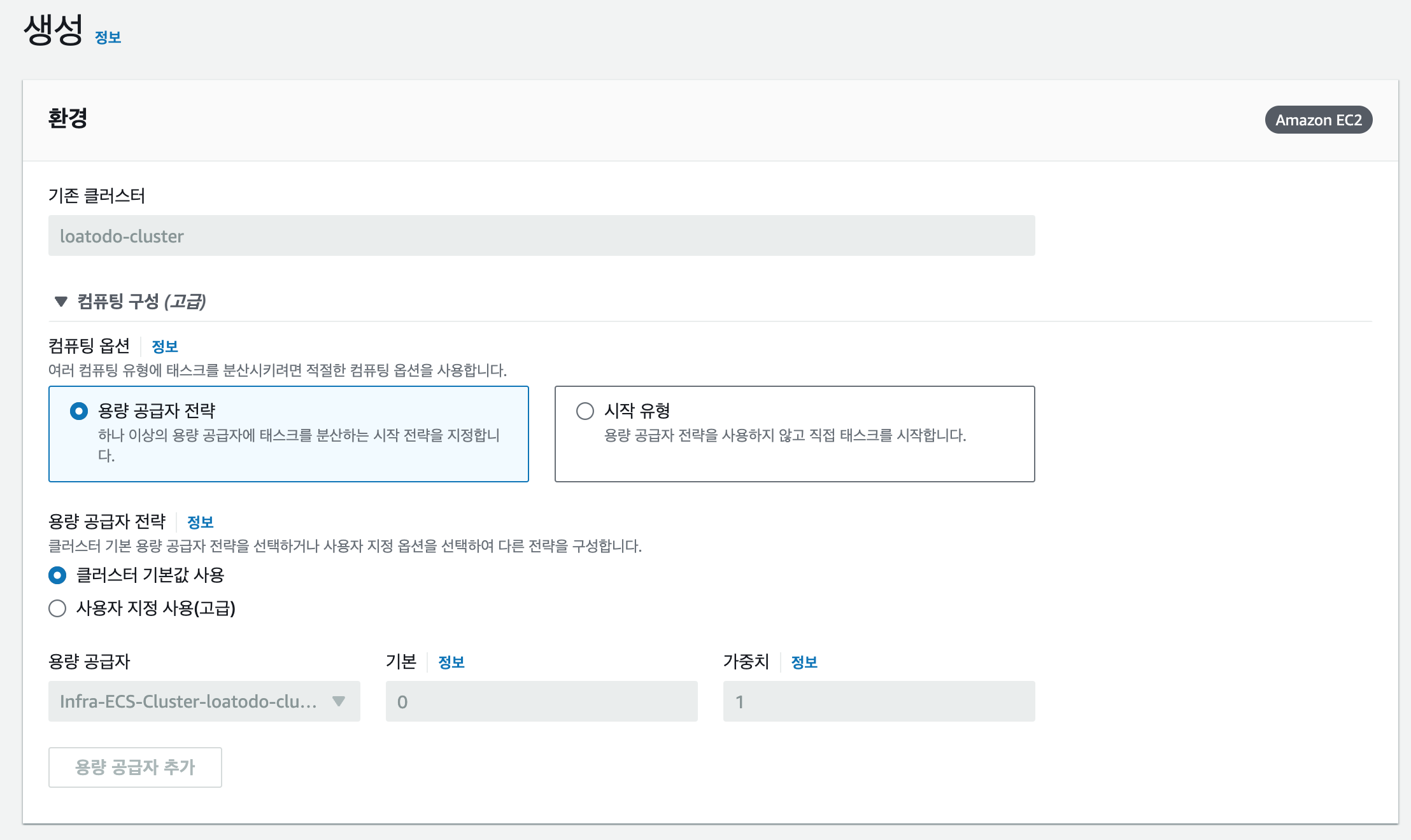Choose 사용자 지정 사용(고급) radio button
This screenshot has width=1411, height=840.
[57, 608]
